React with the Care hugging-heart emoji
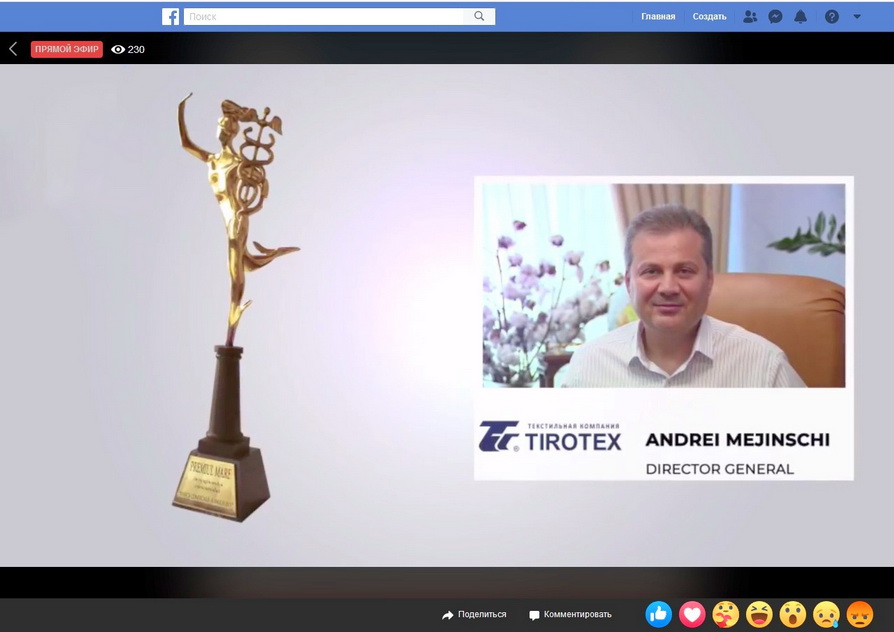This screenshot has width=894, height=632. pyautogui.click(x=726, y=614)
